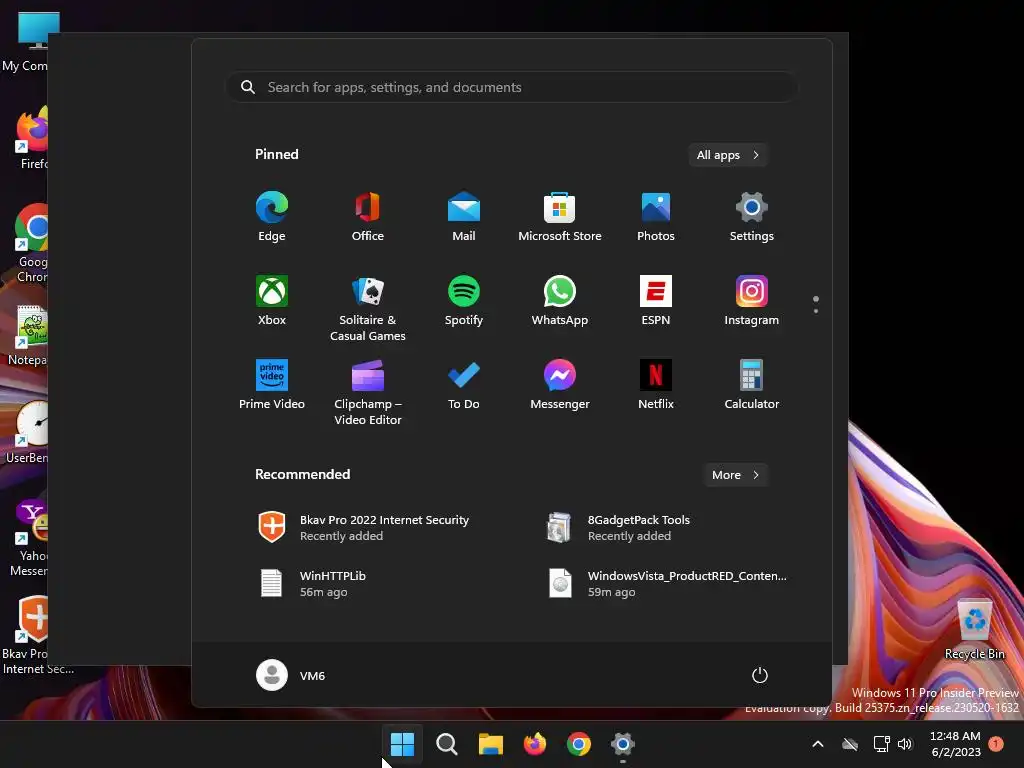This screenshot has width=1024, height=768.
Task: Open WhatsApp
Action: (560, 300)
